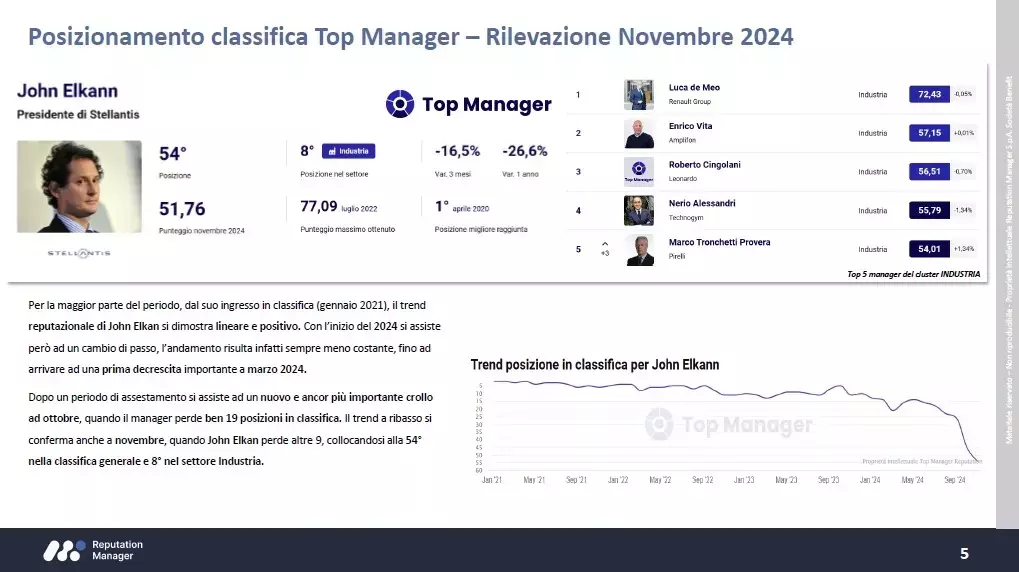Click the Pirelli company label
This screenshot has height=572, width=1019.
coord(677,256)
